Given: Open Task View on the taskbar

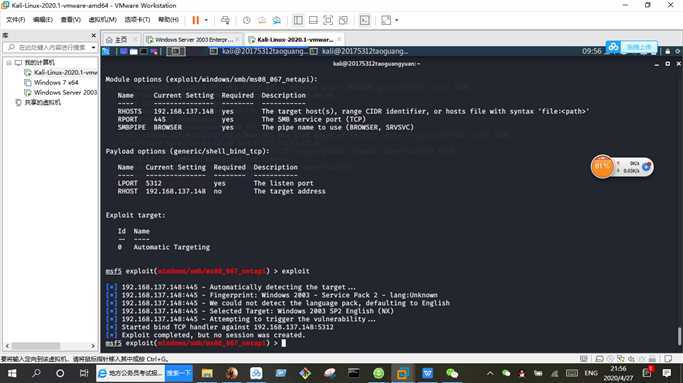Looking at the screenshot, I should click(84, 373).
